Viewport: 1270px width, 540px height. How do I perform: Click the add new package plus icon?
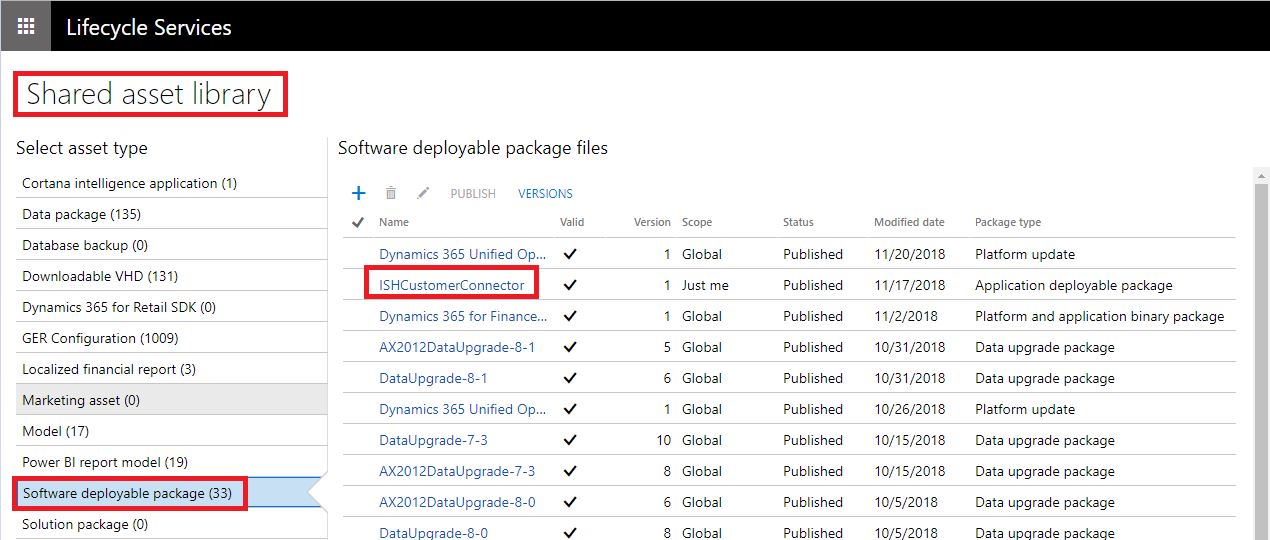click(359, 193)
